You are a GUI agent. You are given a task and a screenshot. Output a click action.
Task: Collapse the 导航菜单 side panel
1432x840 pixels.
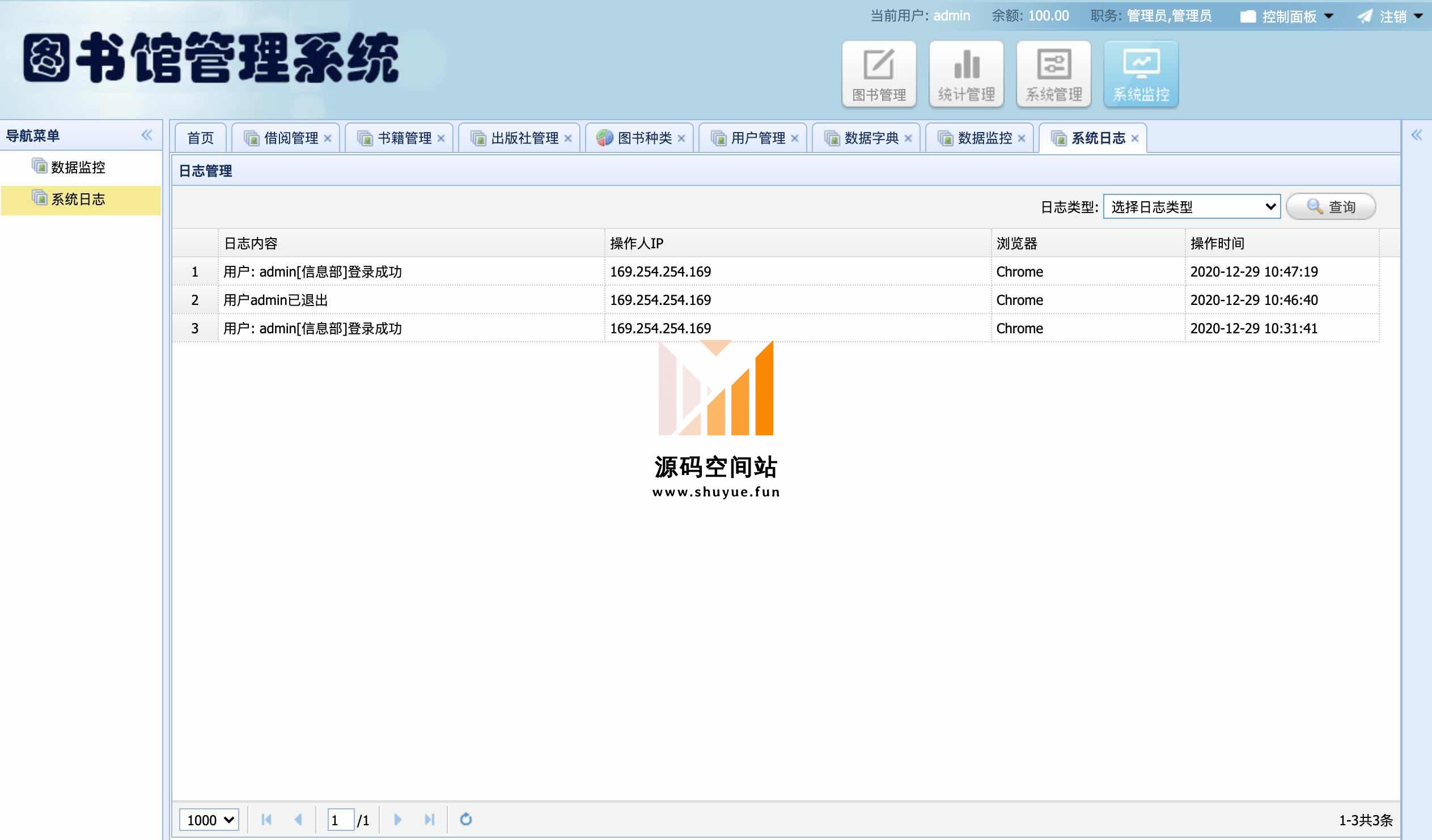point(147,135)
